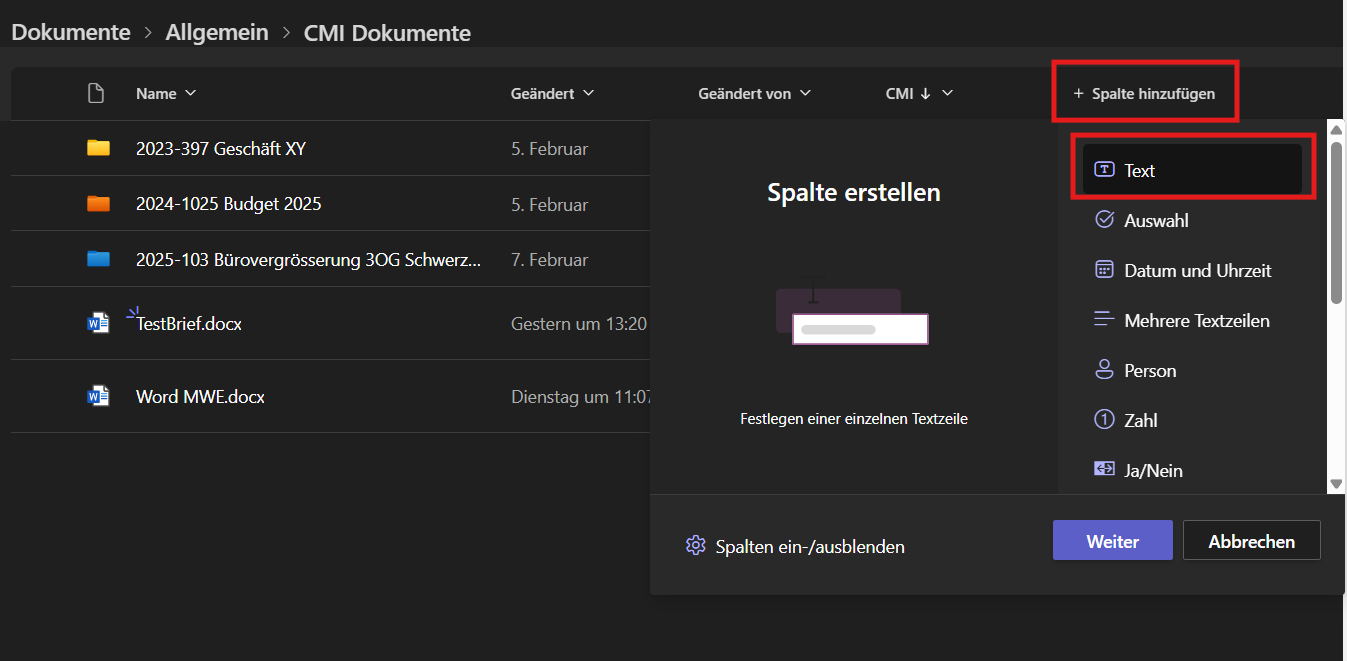Select the Auswahl column type

1156,221
